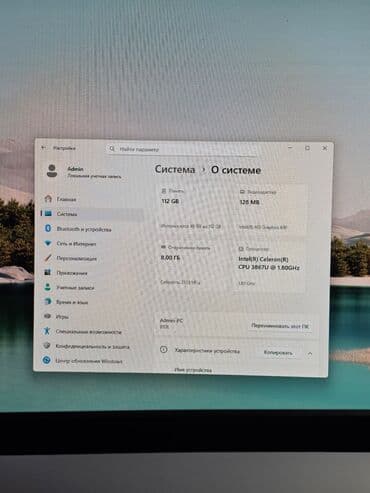Click the Время и язык globe icon
The height and width of the screenshot is (493, 370).
48,301
